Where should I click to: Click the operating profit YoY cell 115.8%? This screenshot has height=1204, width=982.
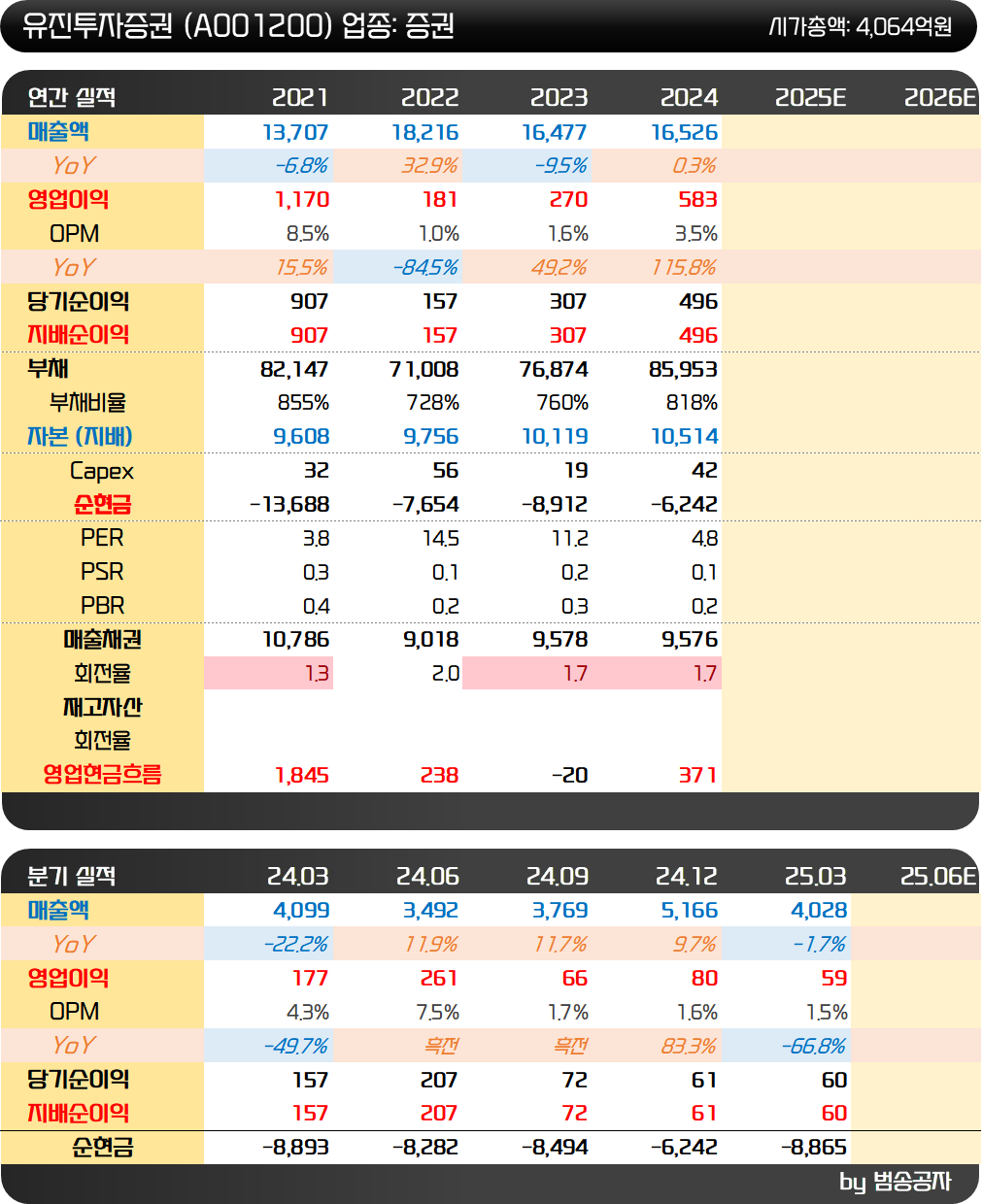click(685, 267)
